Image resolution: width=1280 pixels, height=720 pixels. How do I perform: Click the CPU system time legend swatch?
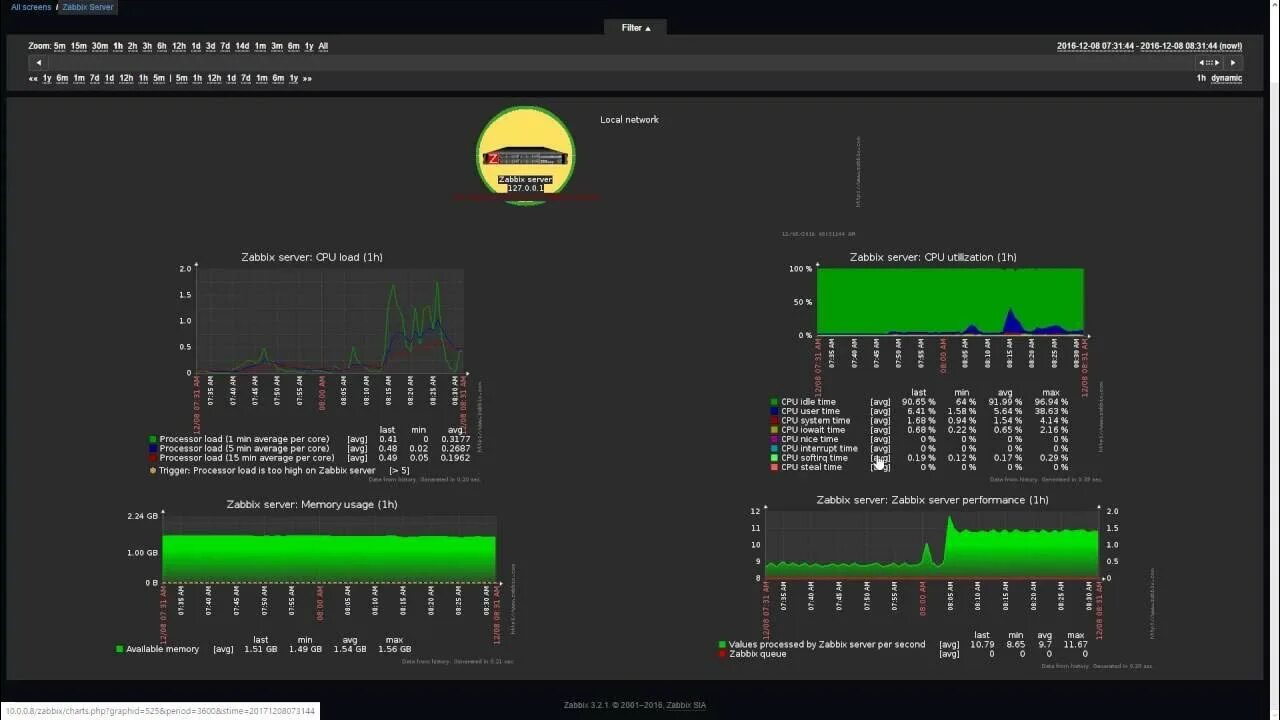774,421
